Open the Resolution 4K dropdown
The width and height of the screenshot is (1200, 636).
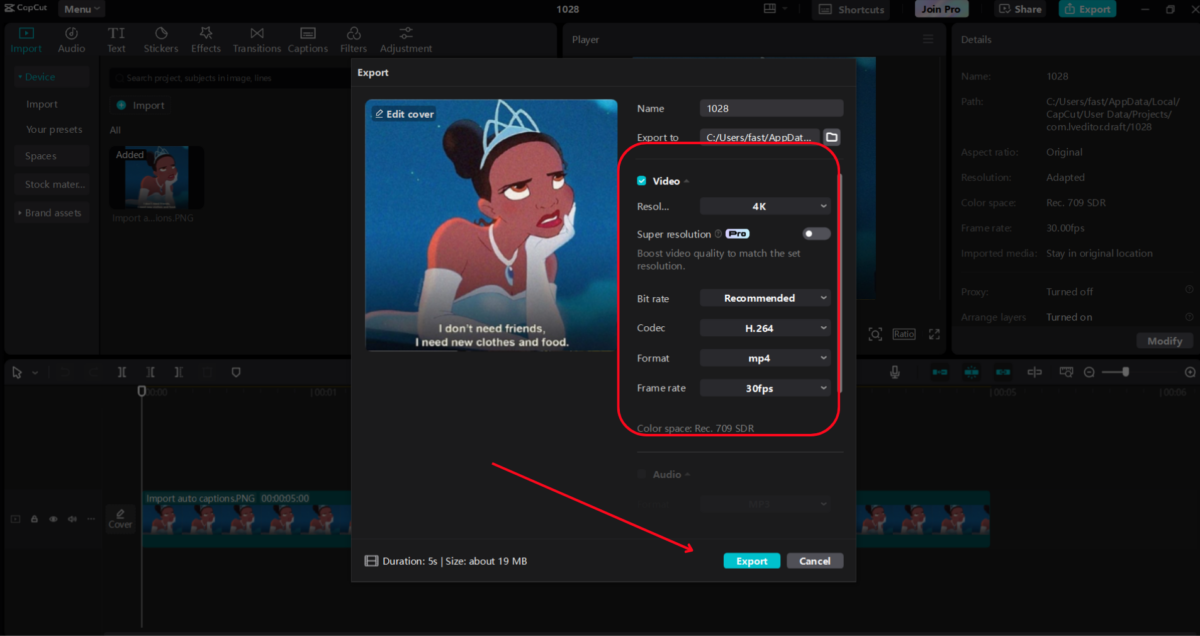(x=765, y=206)
